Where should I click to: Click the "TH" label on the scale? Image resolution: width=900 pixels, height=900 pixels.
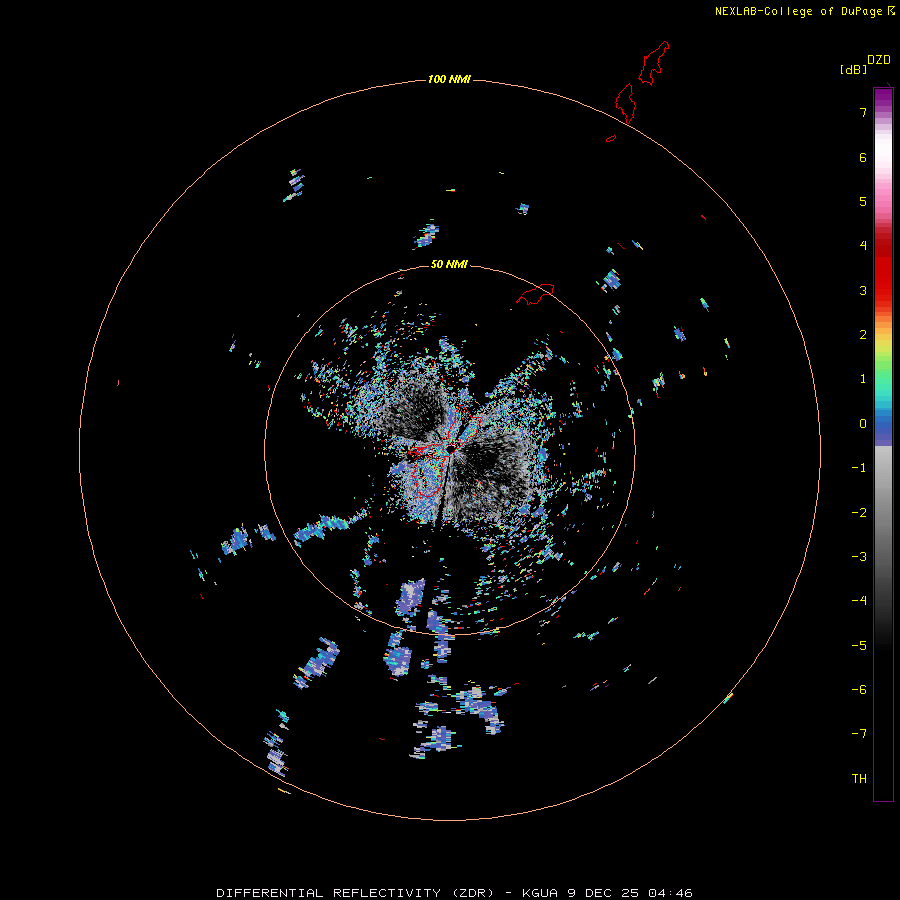(859, 779)
